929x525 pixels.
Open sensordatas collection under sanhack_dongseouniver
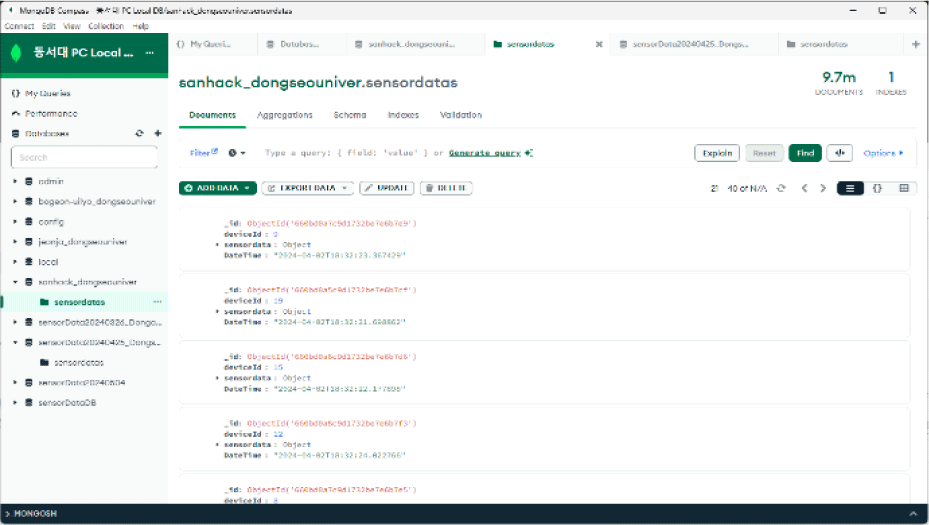[79, 302]
